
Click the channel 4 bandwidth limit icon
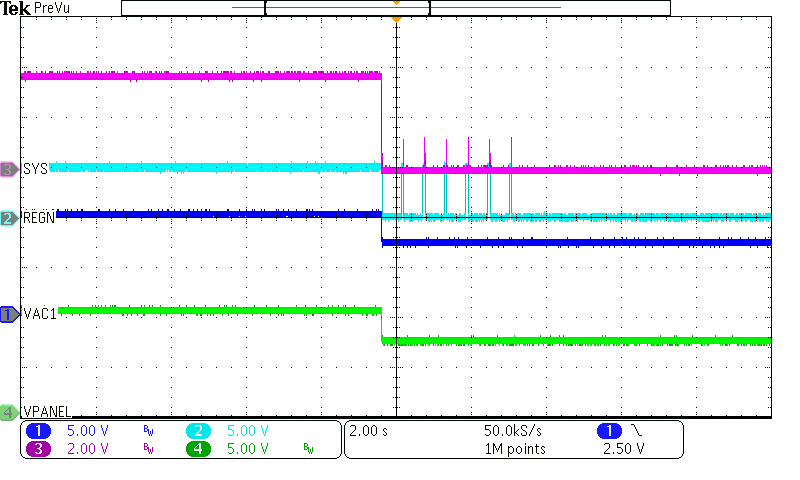(x=308, y=449)
